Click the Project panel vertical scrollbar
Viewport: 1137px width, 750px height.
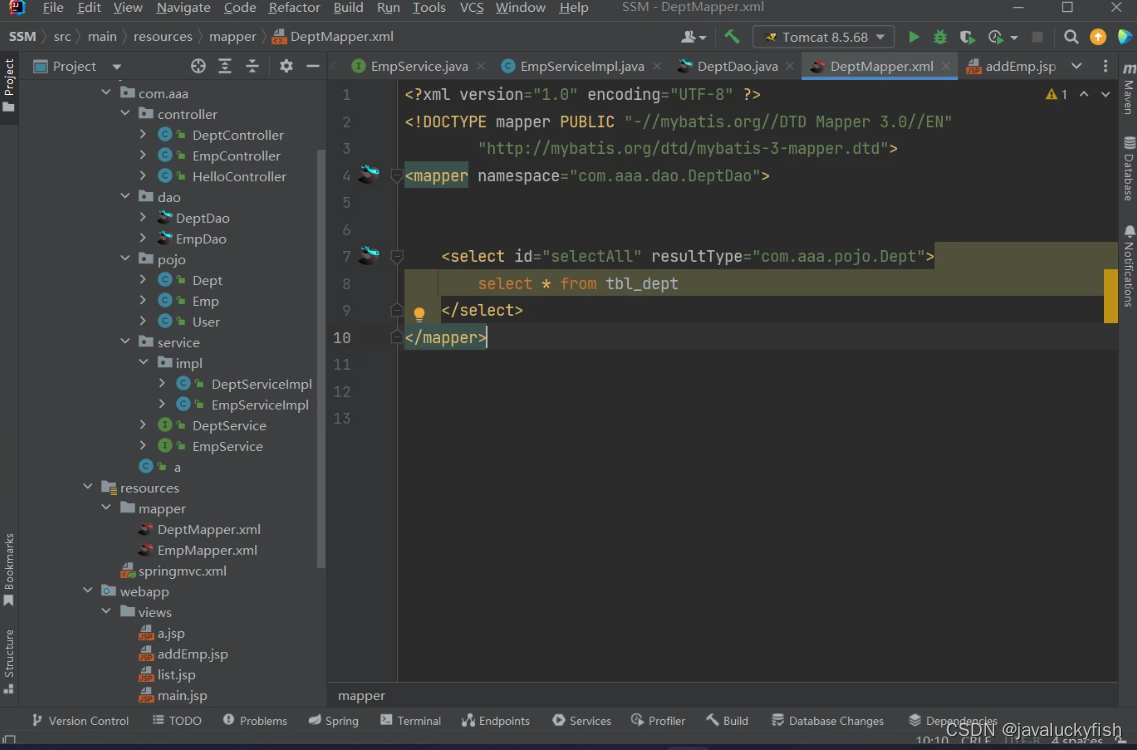(x=321, y=350)
